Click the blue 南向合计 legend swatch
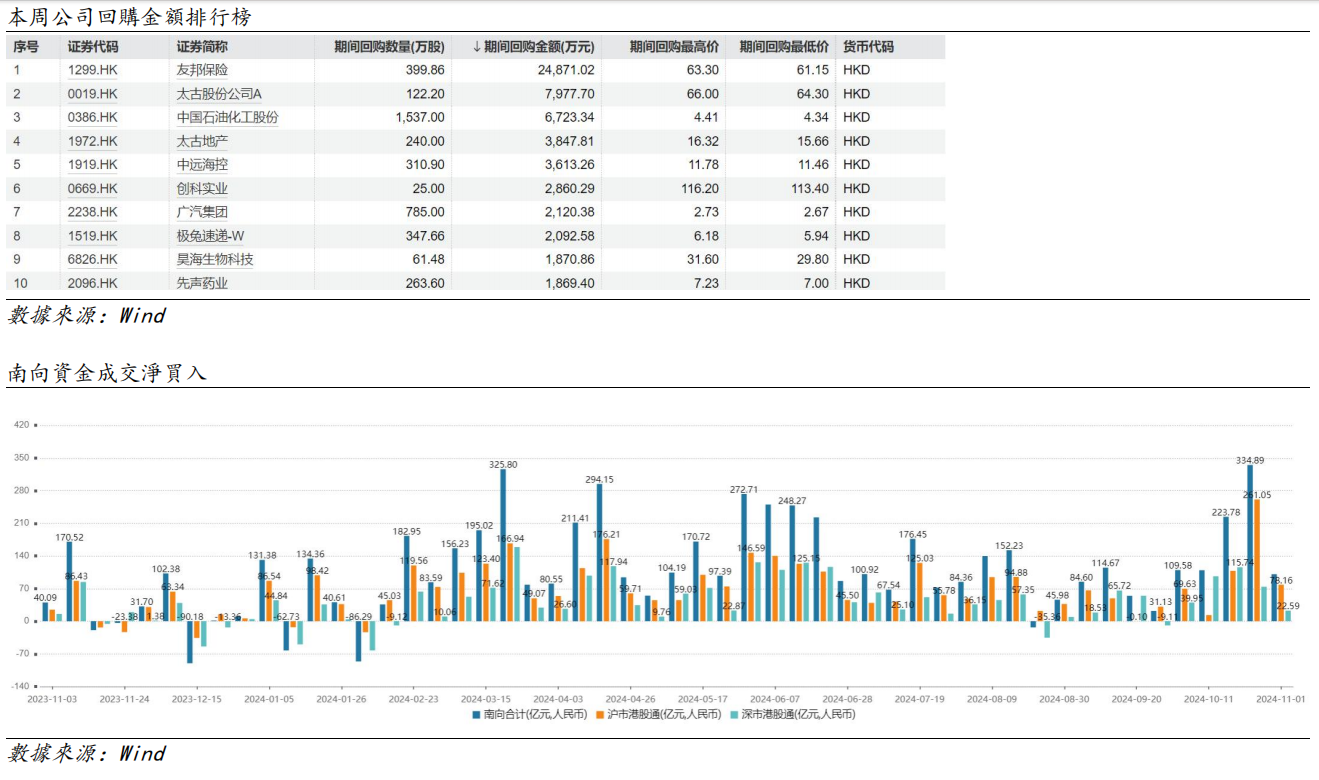 point(477,715)
